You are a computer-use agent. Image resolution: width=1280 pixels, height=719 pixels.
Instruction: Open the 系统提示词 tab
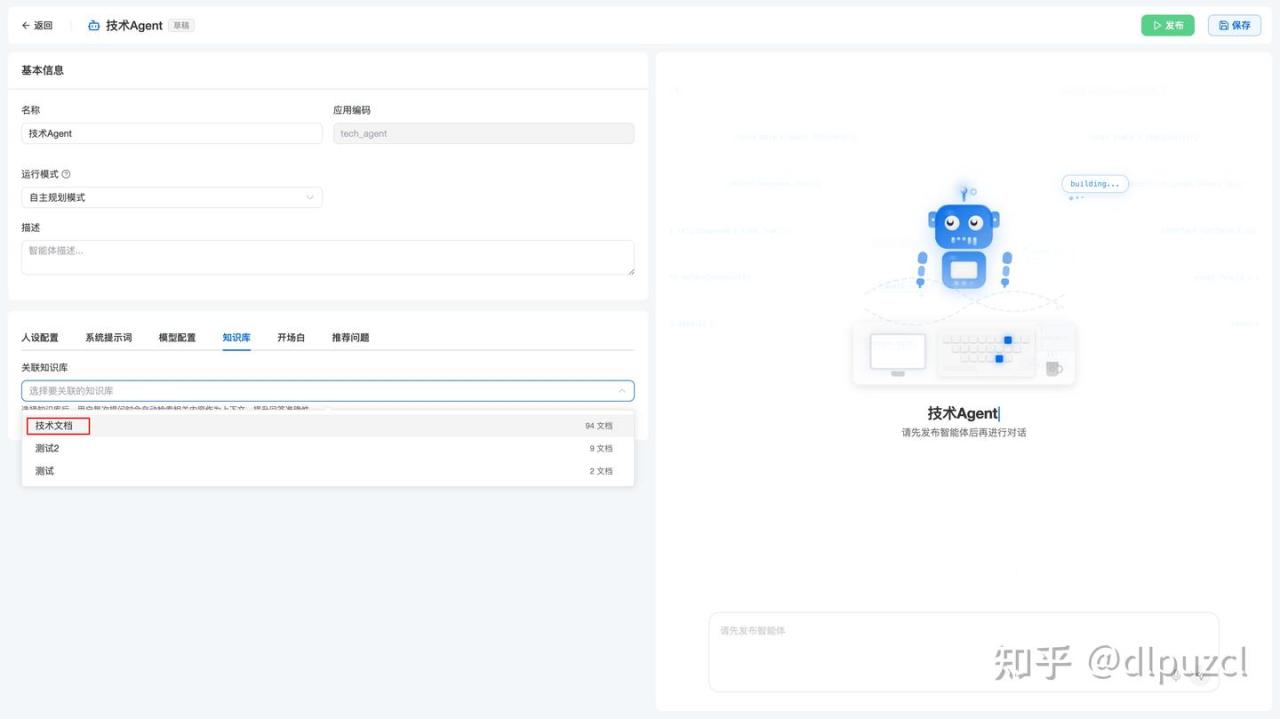108,338
